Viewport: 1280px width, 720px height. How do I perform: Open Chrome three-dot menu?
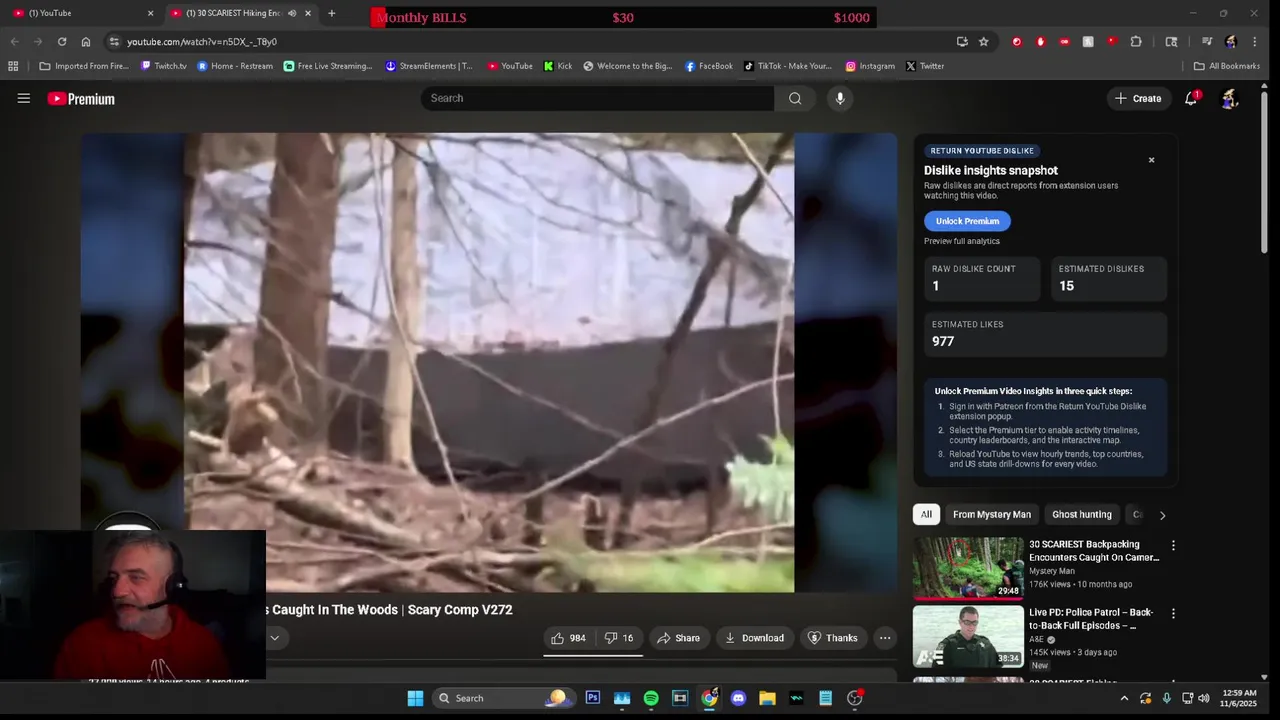(1255, 42)
